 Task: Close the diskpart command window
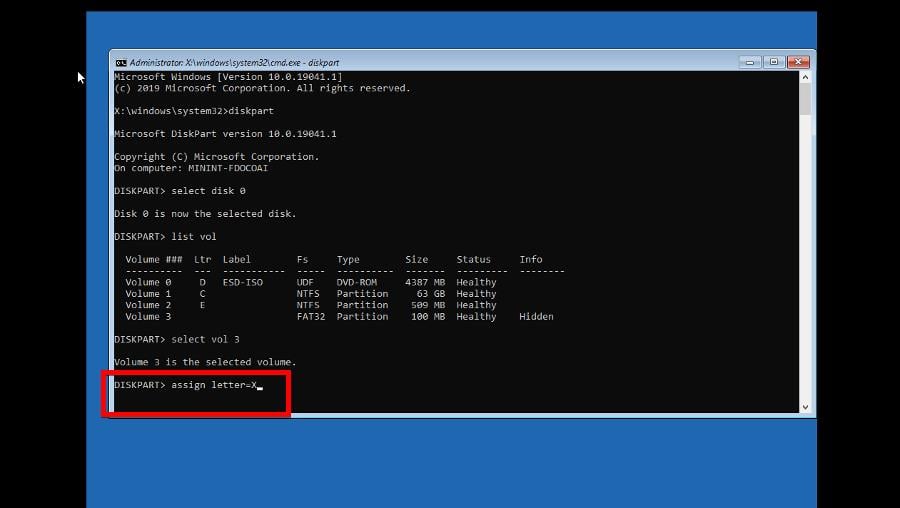[798, 62]
